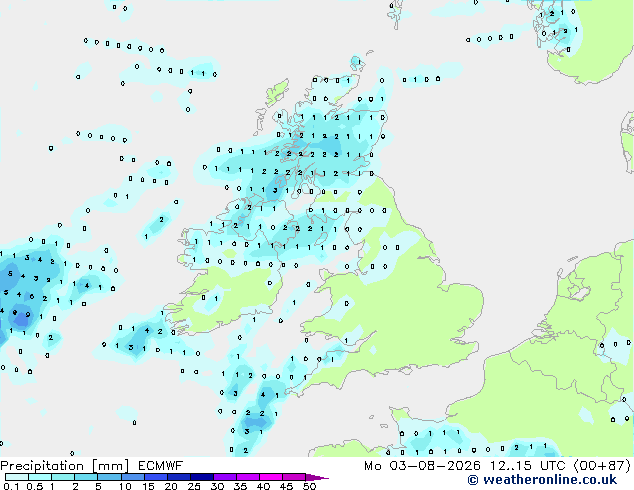Click the forecast offset '(00+87)'
Viewport: 634px width, 490px height.
[x=602, y=466]
